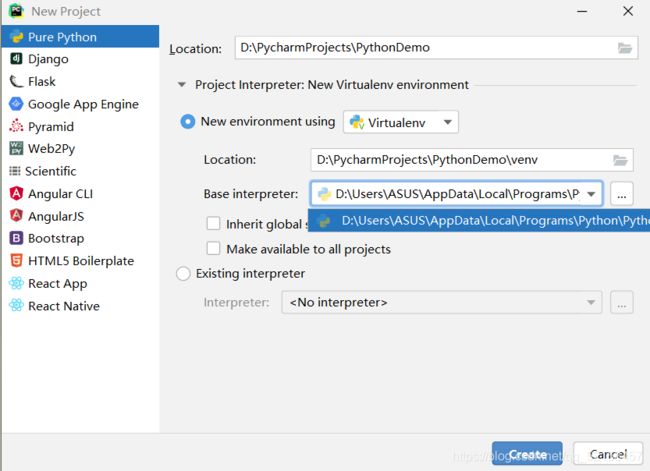
Task: Click the Python icon in Base interpreter field
Action: (x=324, y=194)
